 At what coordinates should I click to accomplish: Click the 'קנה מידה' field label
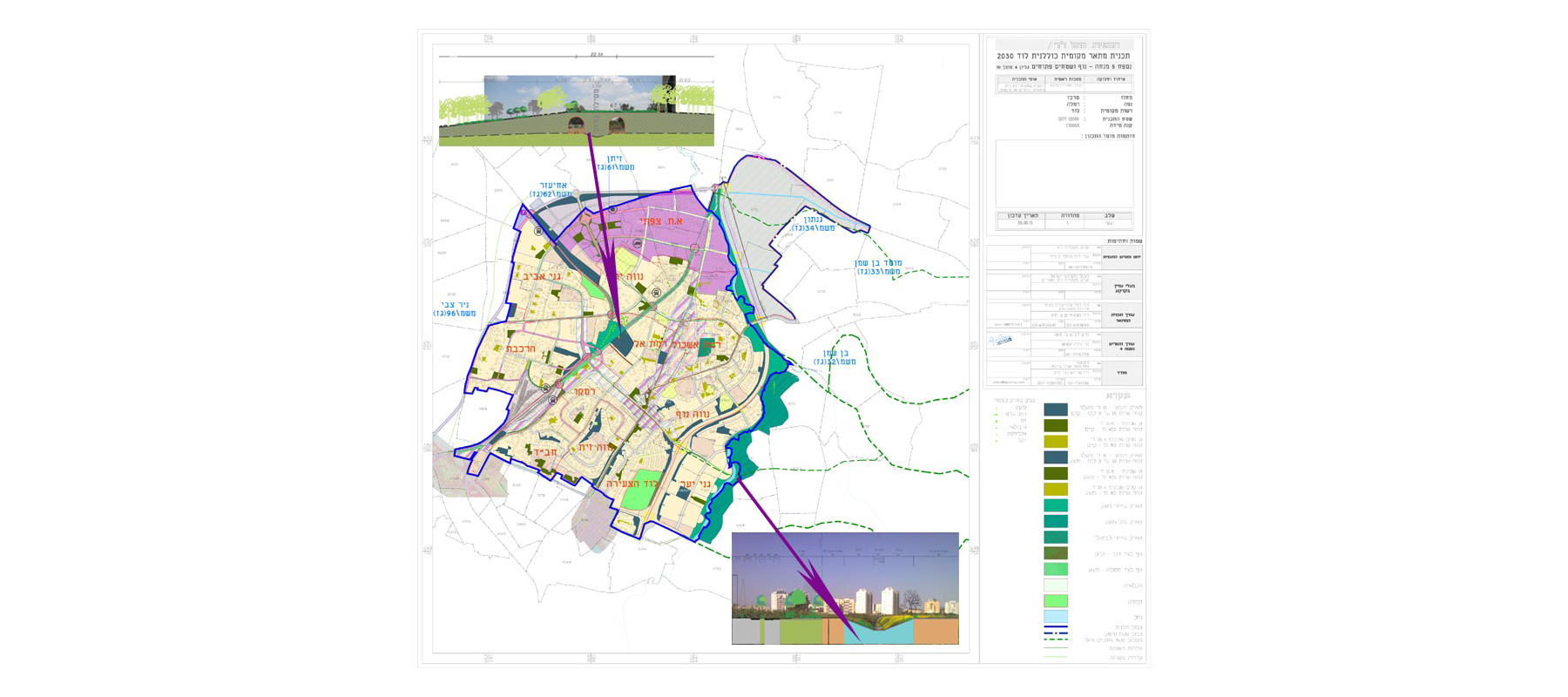click(1122, 125)
